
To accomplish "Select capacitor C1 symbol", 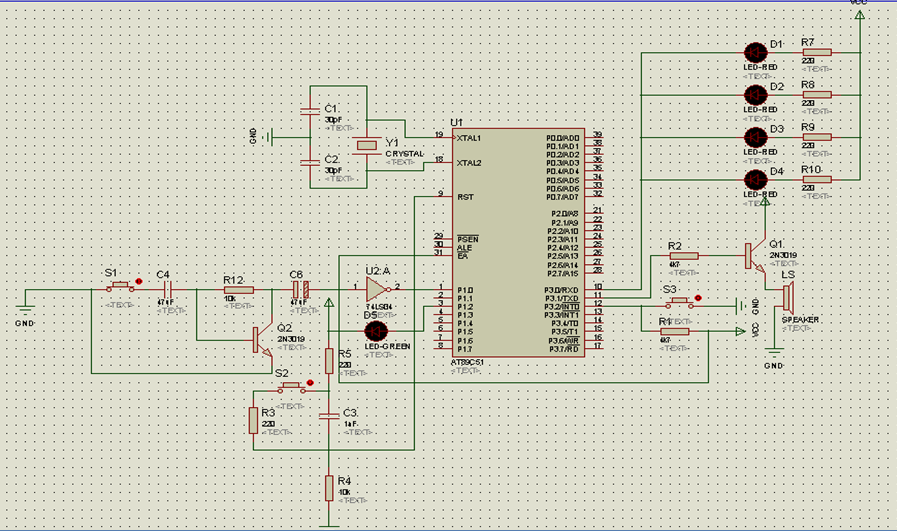I will click(x=310, y=112).
